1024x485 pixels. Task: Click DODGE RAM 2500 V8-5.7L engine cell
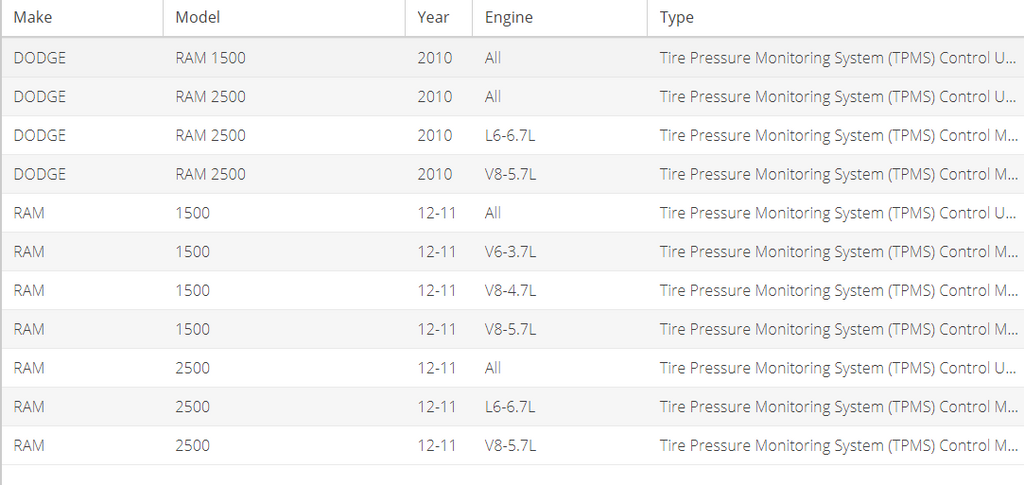510,174
